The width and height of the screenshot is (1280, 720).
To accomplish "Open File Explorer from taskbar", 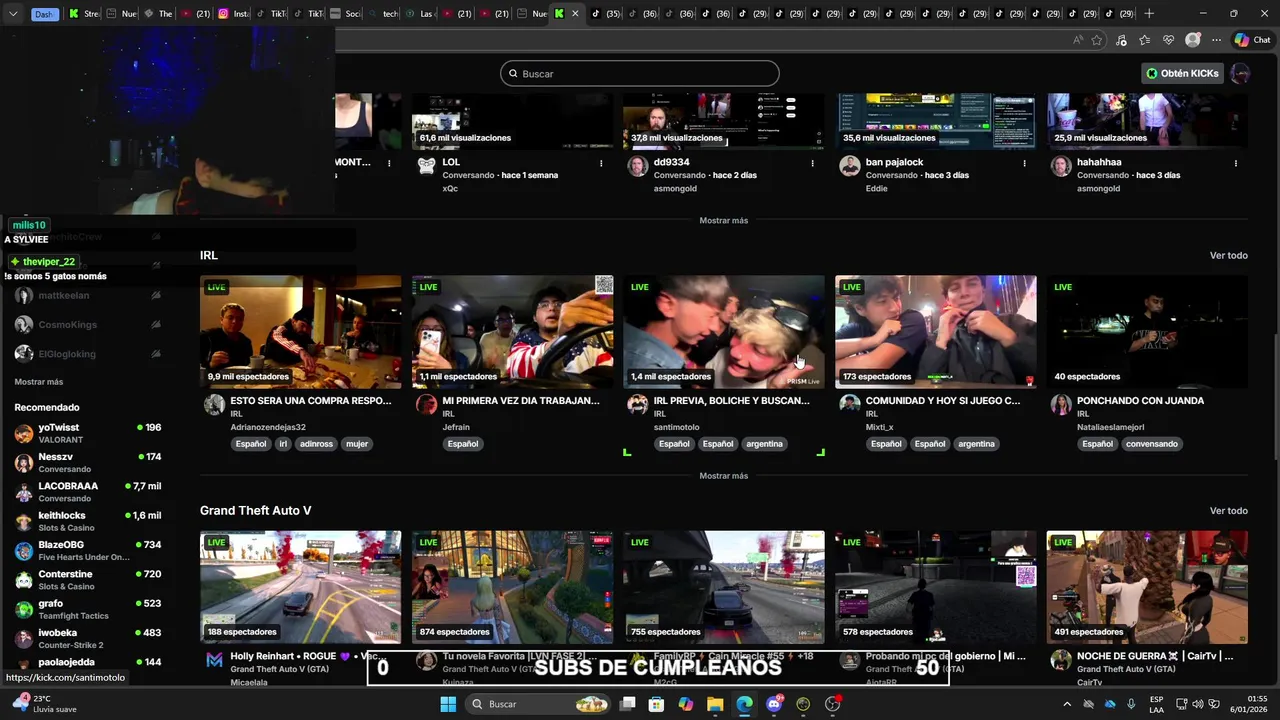I will click(x=715, y=704).
